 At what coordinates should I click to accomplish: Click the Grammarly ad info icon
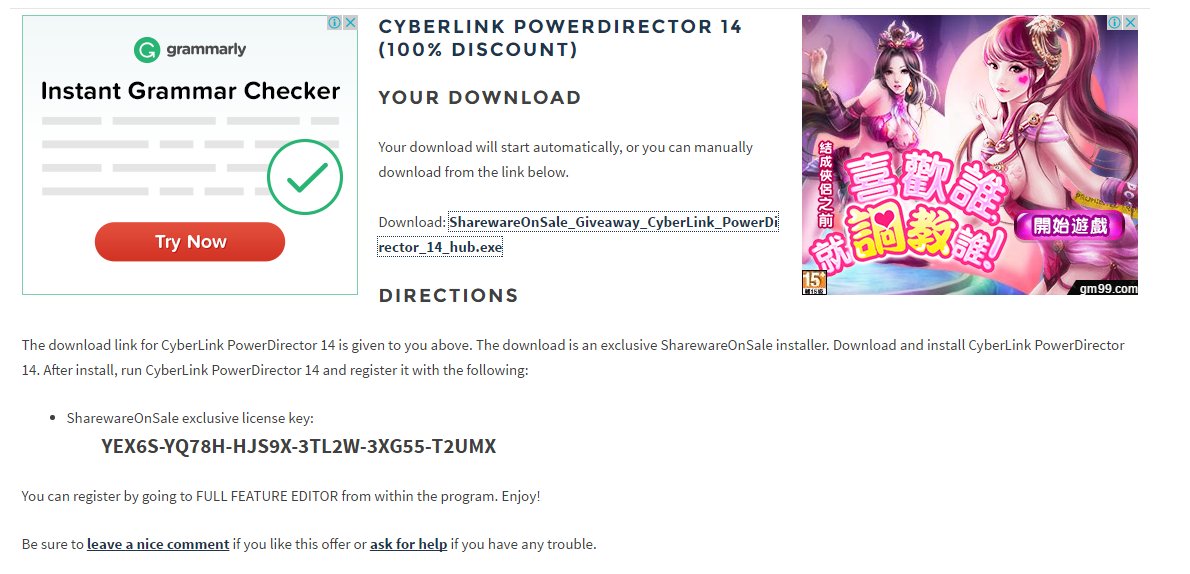tap(336, 23)
